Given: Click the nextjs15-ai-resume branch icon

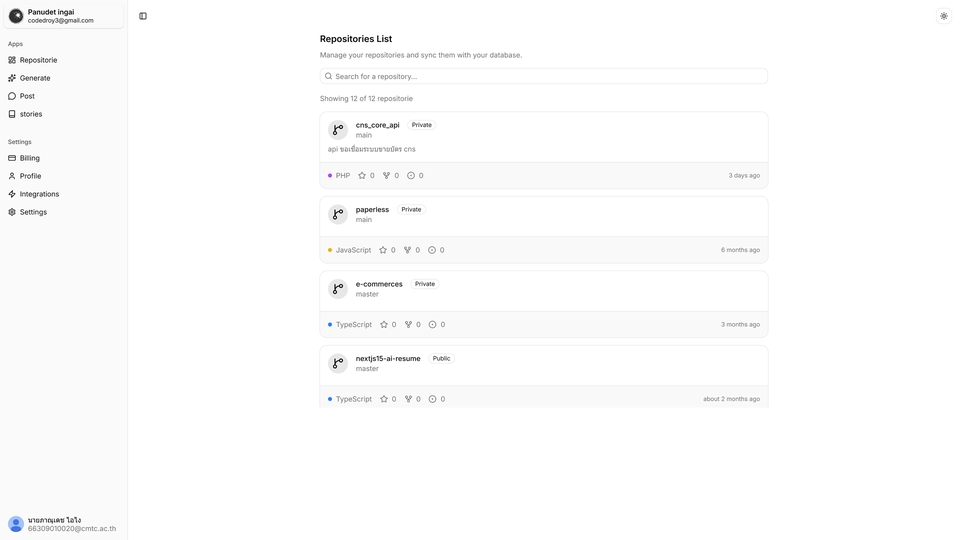Looking at the screenshot, I should pos(338,363).
